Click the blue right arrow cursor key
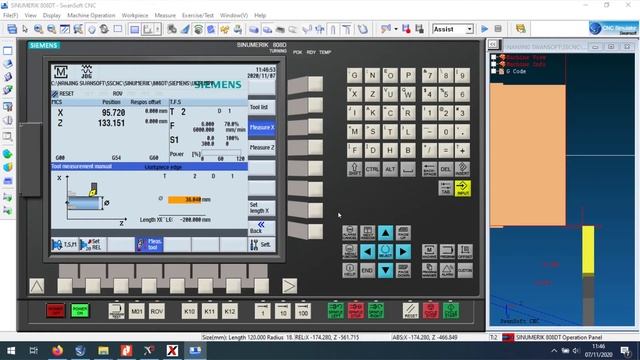Viewport: 640px width, 360px height. click(403, 251)
